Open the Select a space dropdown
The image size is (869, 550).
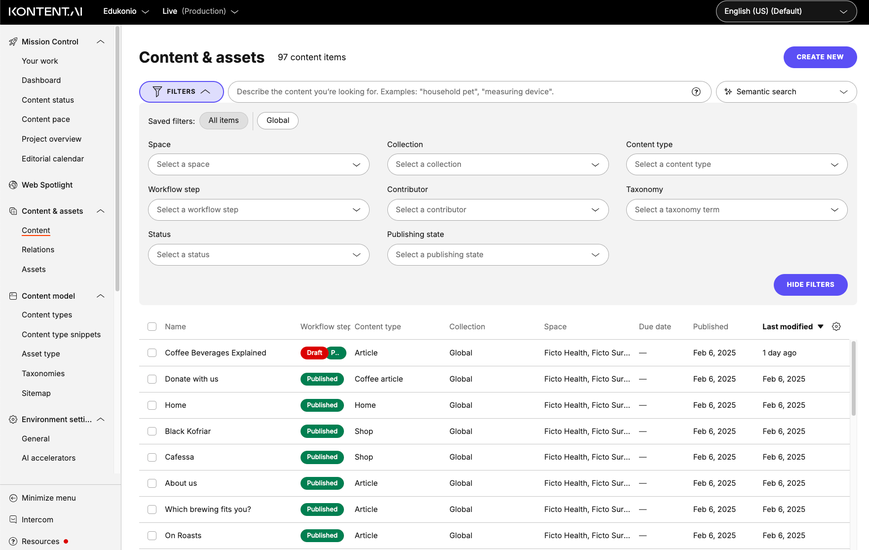click(258, 165)
